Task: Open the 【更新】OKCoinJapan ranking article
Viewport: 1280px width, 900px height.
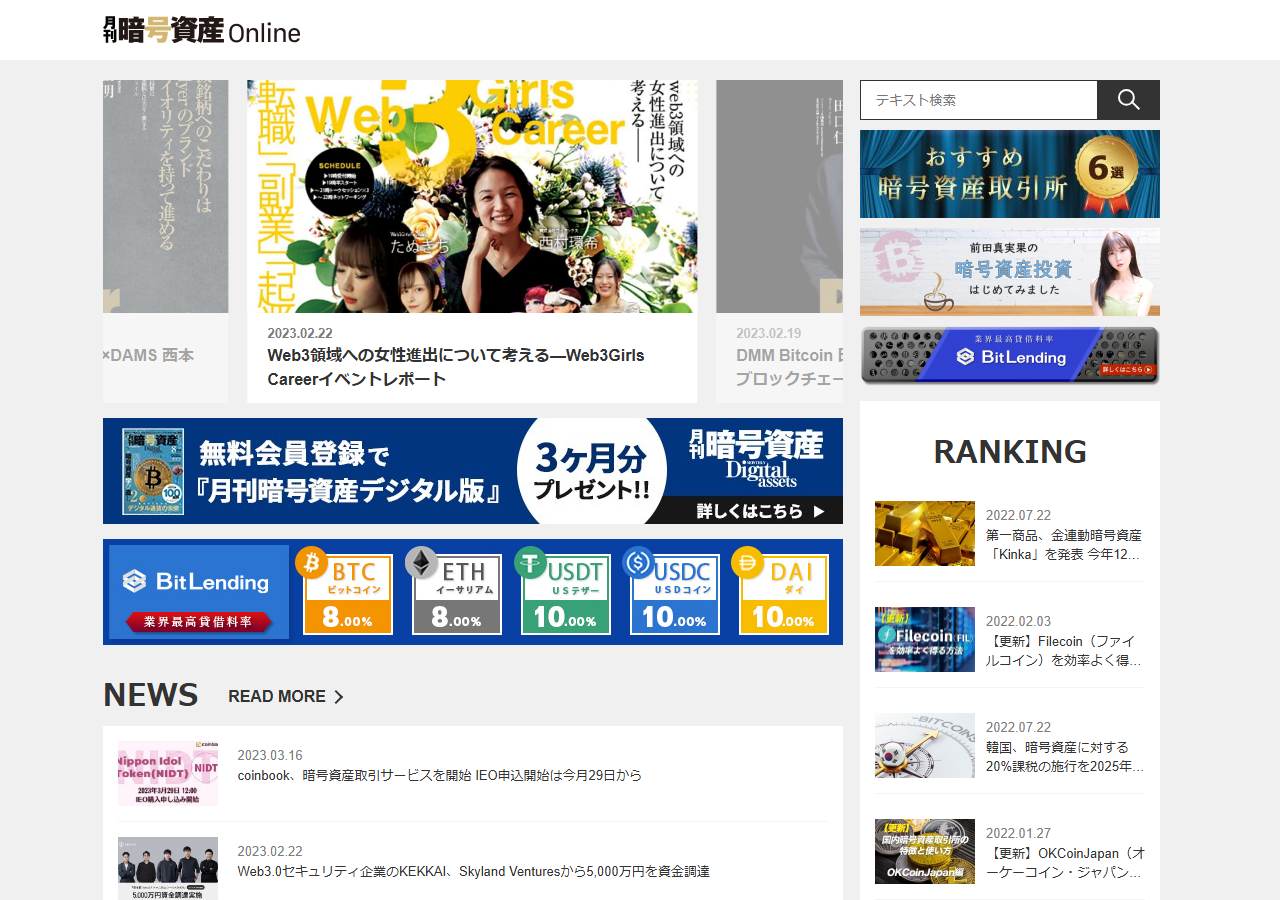Action: [x=1065, y=863]
